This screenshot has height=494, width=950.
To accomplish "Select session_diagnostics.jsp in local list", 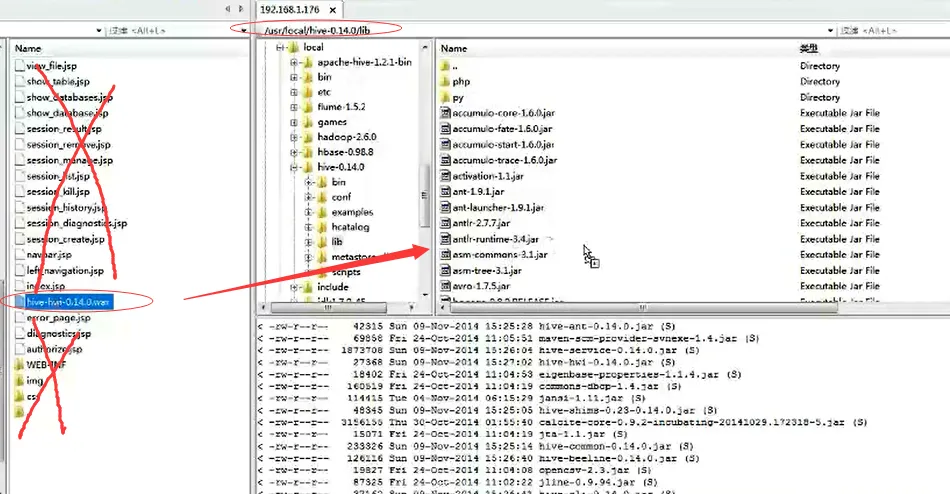I will pos(77,223).
